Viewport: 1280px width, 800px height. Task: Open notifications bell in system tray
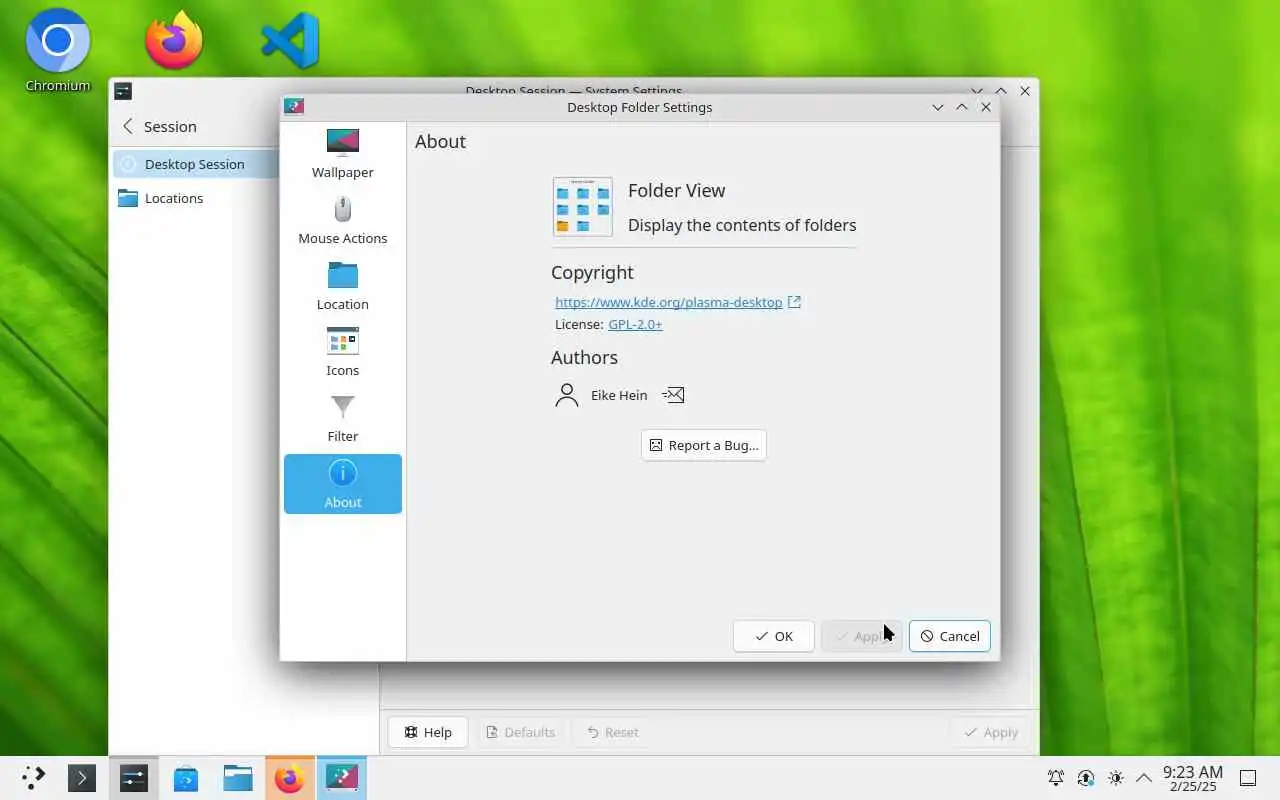point(1056,778)
